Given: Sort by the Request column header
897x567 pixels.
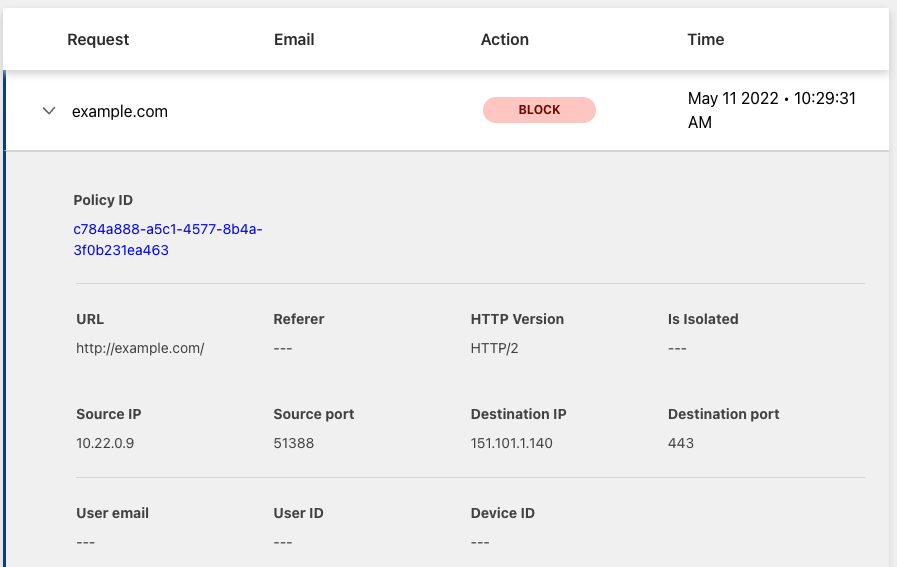Looking at the screenshot, I should (x=98, y=40).
